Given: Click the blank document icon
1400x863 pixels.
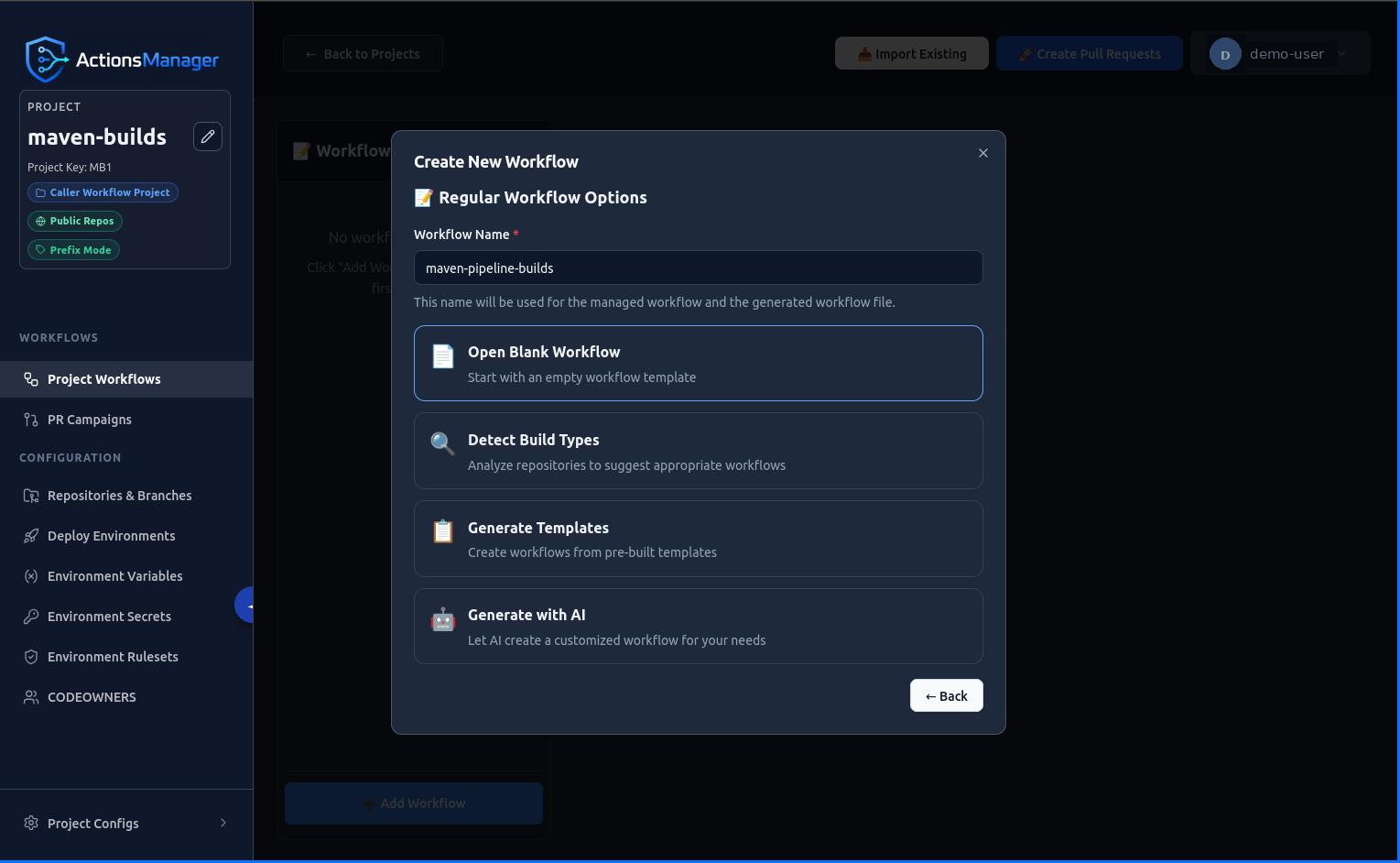Looking at the screenshot, I should [443, 356].
